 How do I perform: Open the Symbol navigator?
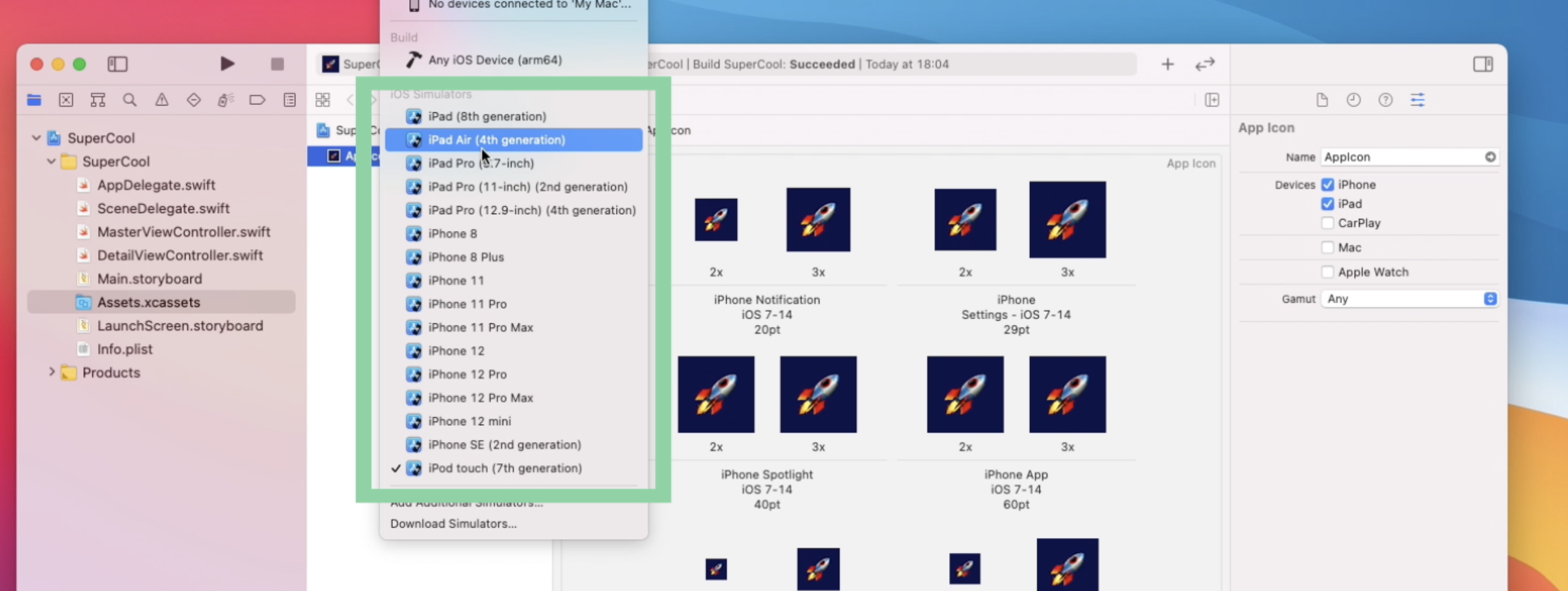click(98, 100)
